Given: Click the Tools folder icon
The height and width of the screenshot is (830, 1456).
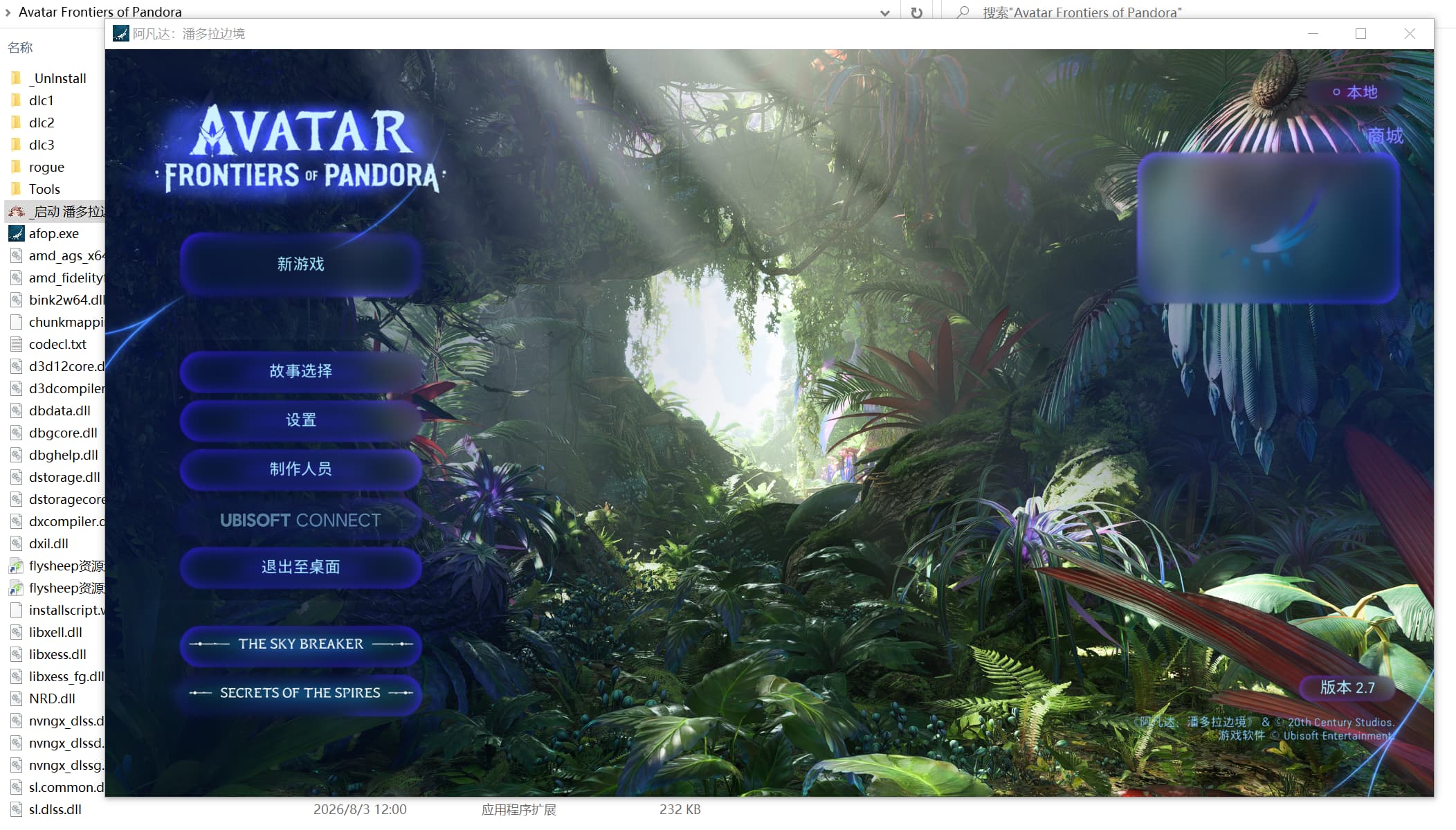Looking at the screenshot, I should tap(17, 189).
